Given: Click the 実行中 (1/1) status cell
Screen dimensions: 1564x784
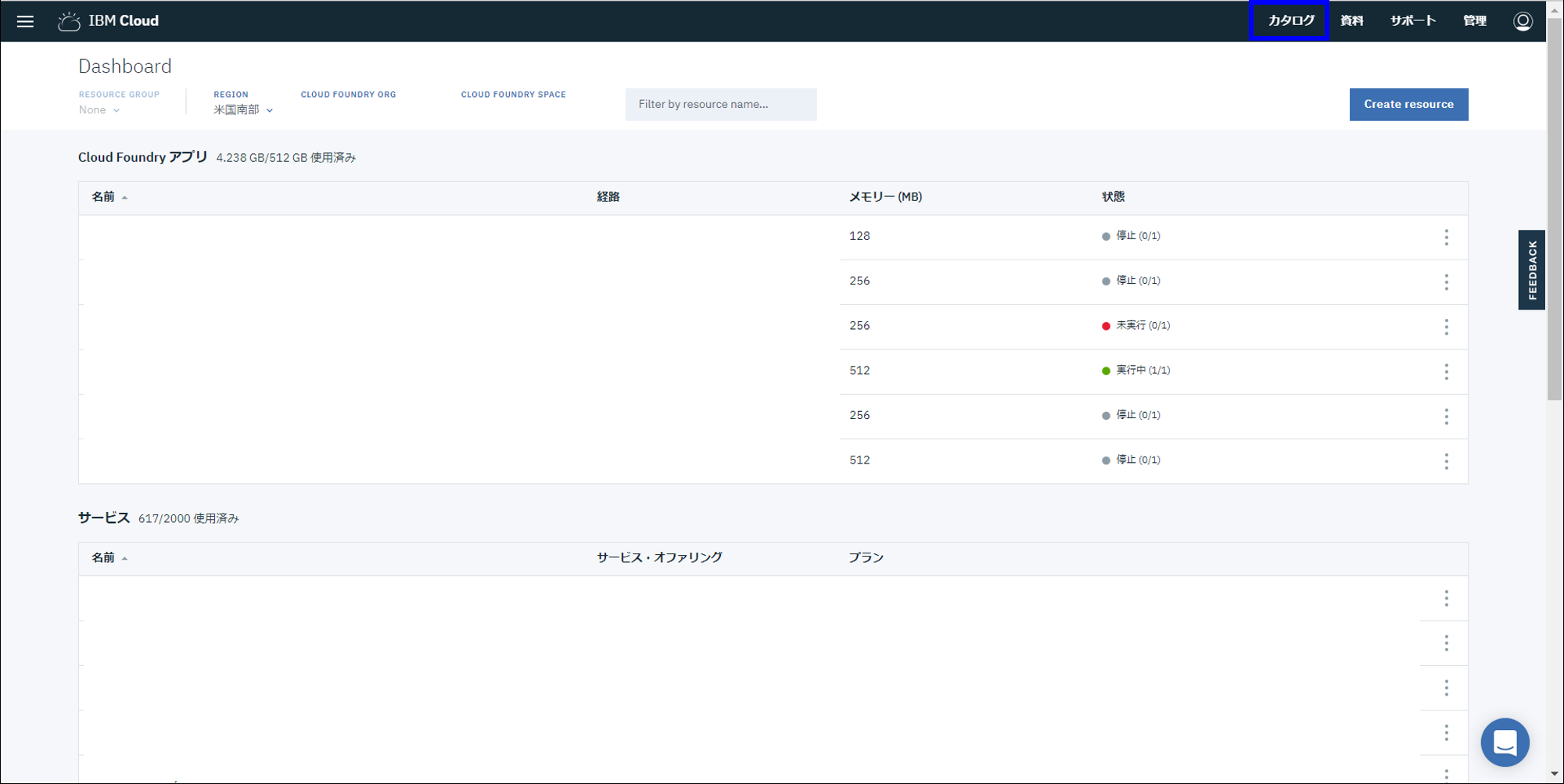Looking at the screenshot, I should [1135, 371].
